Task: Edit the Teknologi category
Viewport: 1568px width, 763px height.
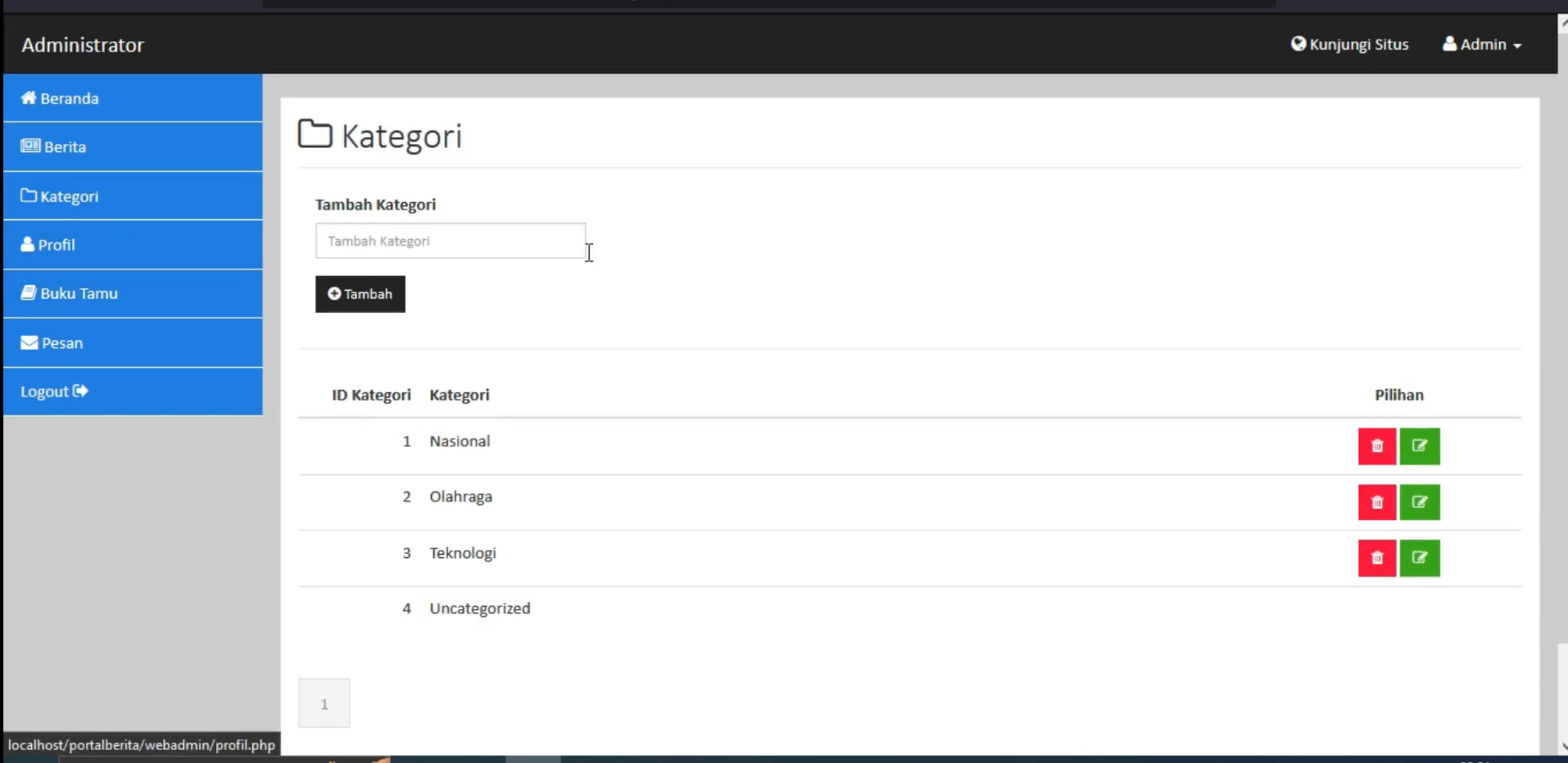Action: 1419,558
